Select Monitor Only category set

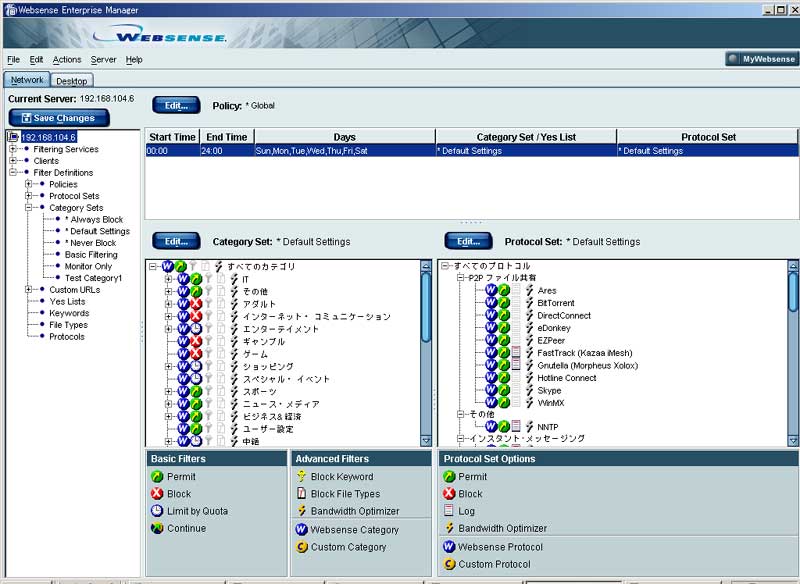click(88, 266)
